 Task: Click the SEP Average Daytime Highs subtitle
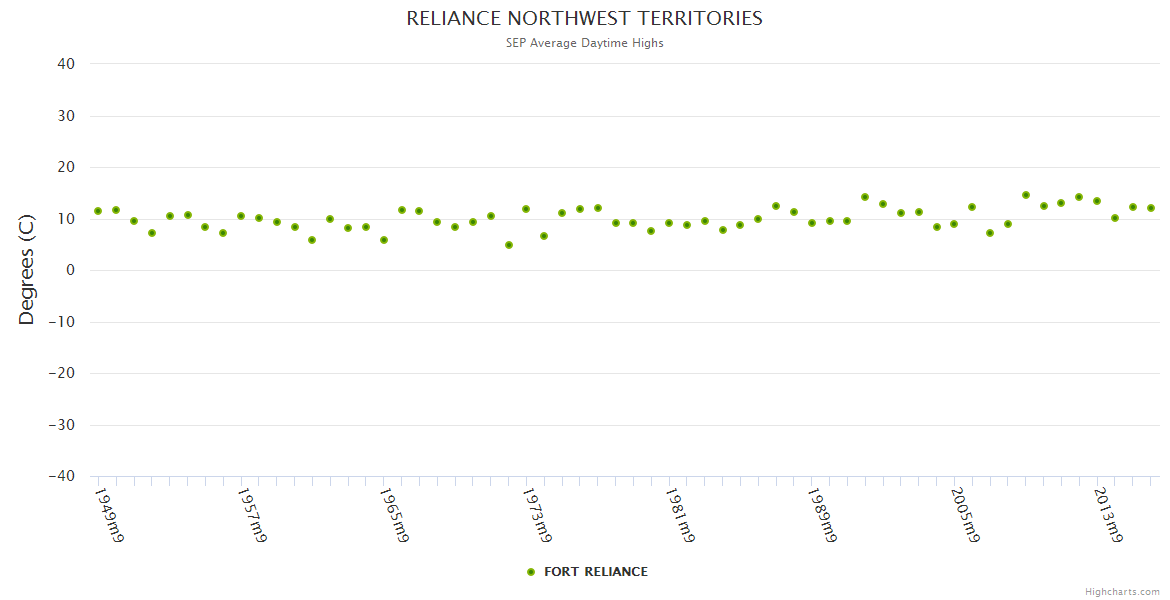pyautogui.click(x=584, y=43)
